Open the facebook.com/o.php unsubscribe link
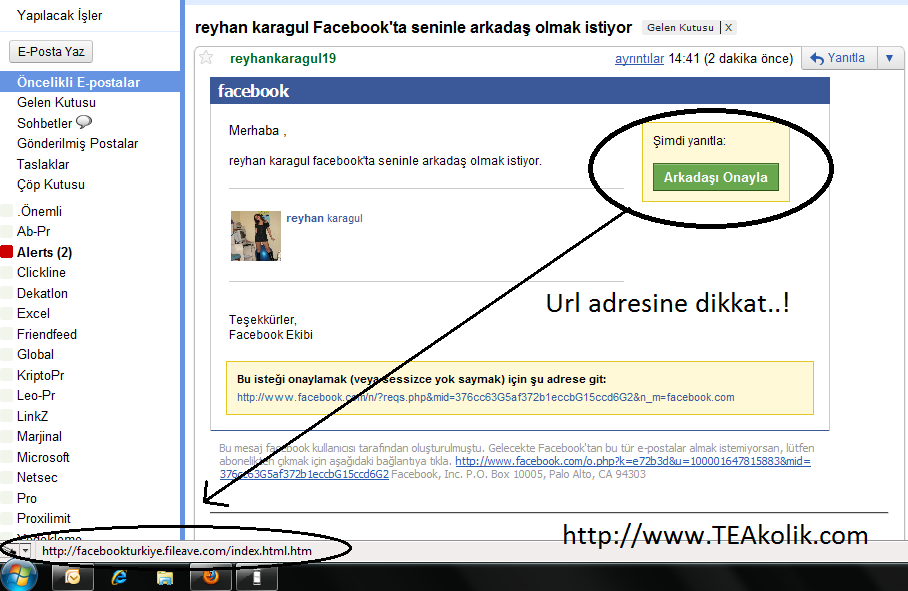Image resolution: width=908 pixels, height=591 pixels. tap(633, 461)
